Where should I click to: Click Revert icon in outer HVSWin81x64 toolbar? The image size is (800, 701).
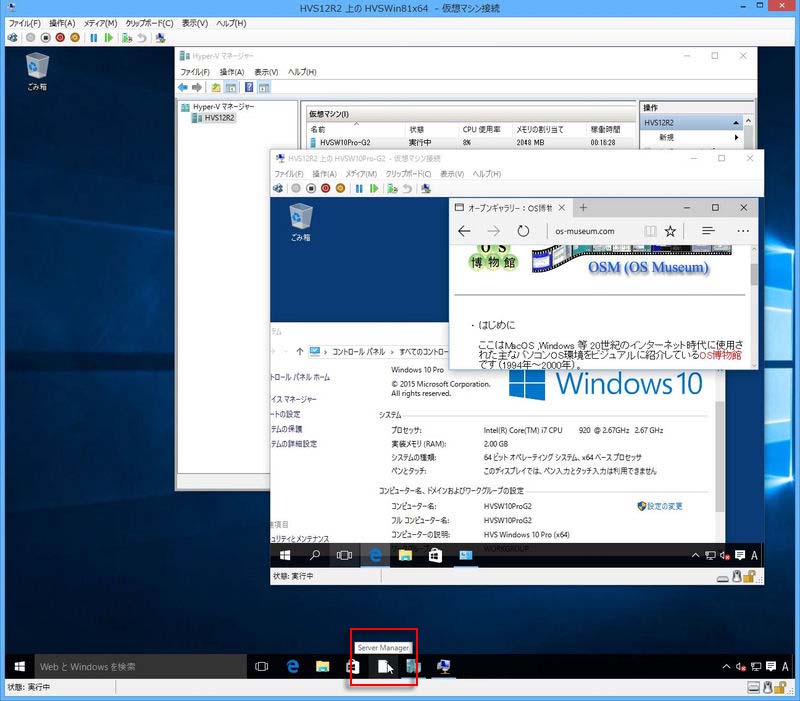(x=142, y=38)
